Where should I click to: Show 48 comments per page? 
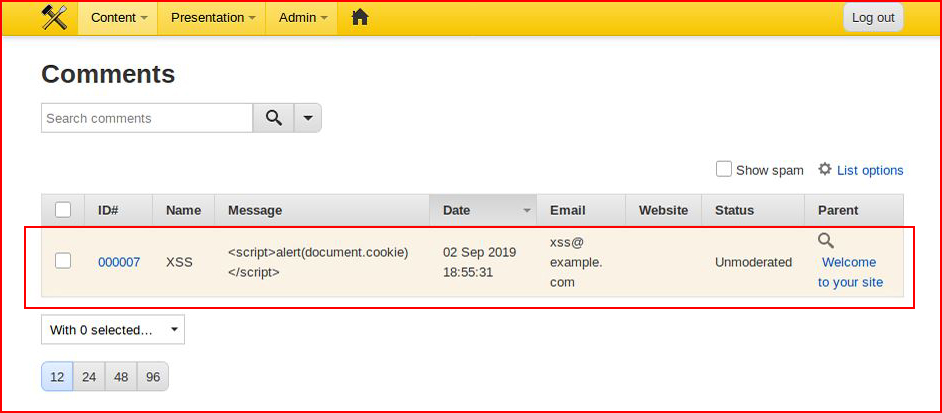(121, 377)
